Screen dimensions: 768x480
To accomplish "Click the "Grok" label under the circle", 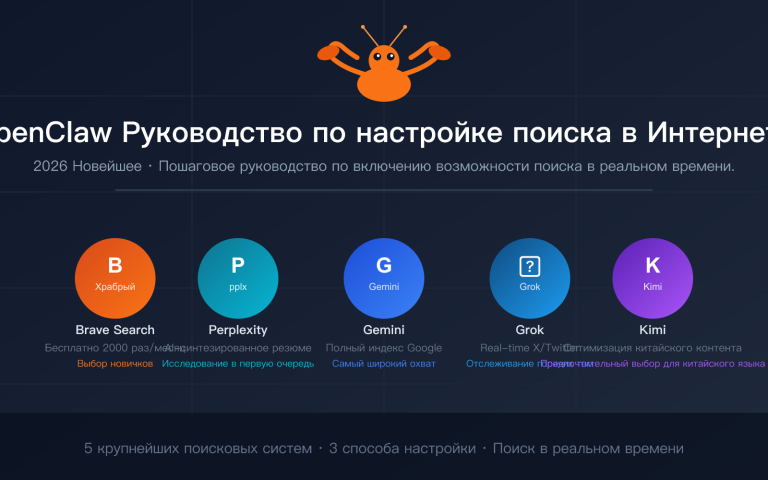I will click(530, 330).
